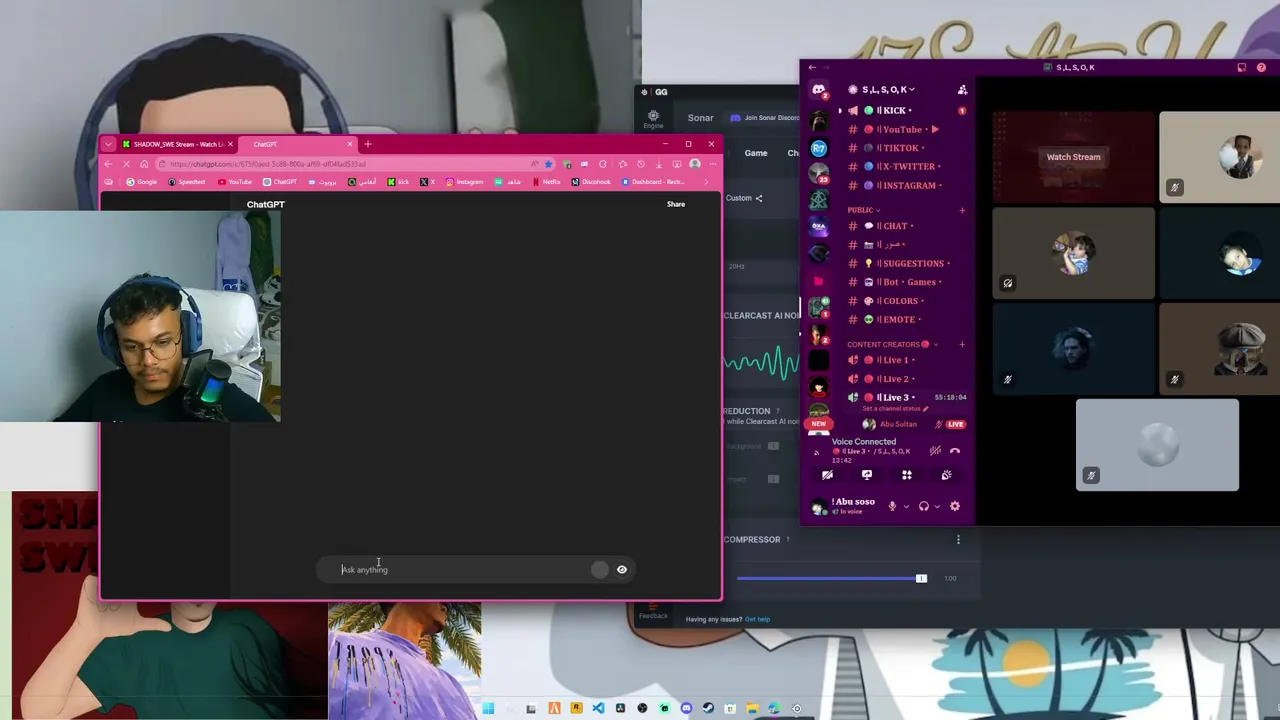The image size is (1280, 720).
Task: Show more bookmarks chevron
Action: [x=707, y=182]
